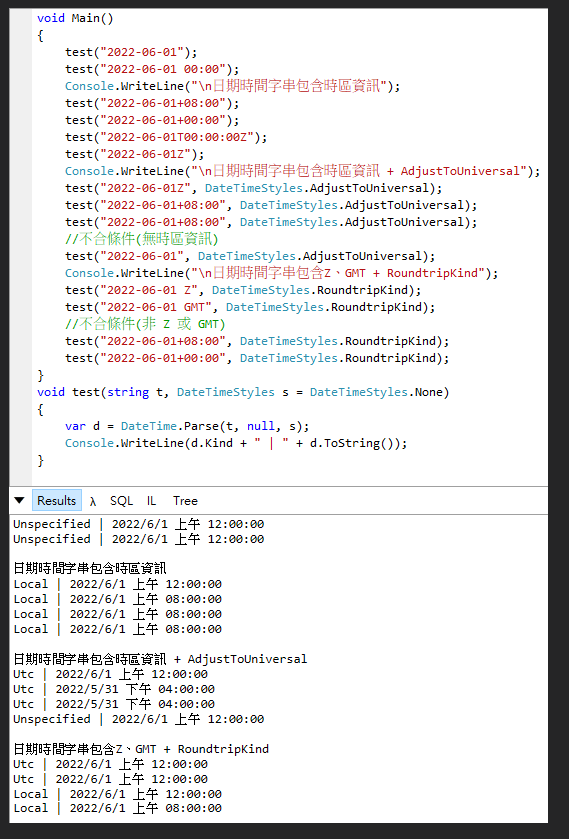Click test("2022-06-01 Z", DateTimeStyles.RoundtripKind) code line
The height and width of the screenshot is (839, 569).
click(x=243, y=290)
